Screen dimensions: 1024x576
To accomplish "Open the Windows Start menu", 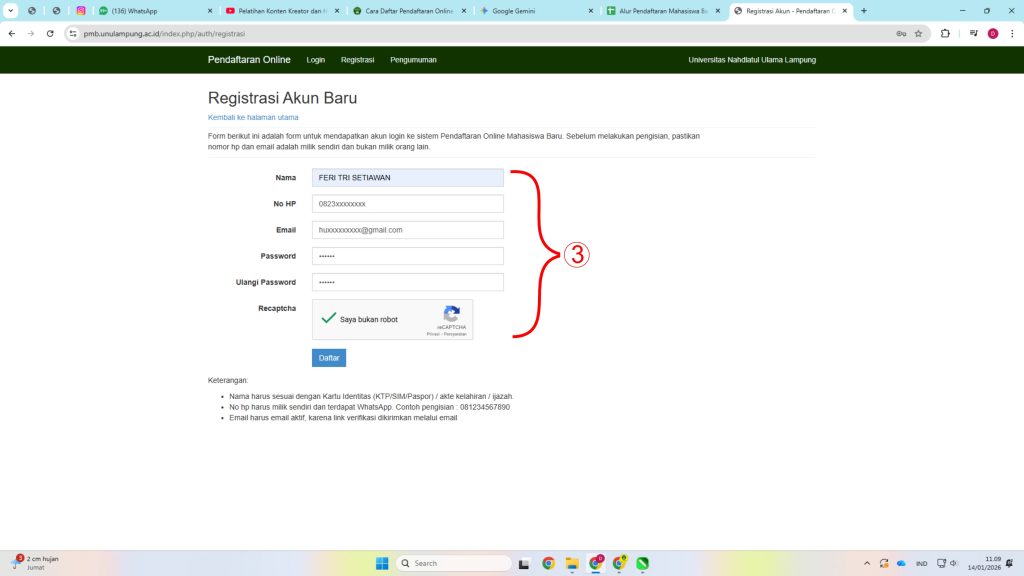I will tap(382, 563).
